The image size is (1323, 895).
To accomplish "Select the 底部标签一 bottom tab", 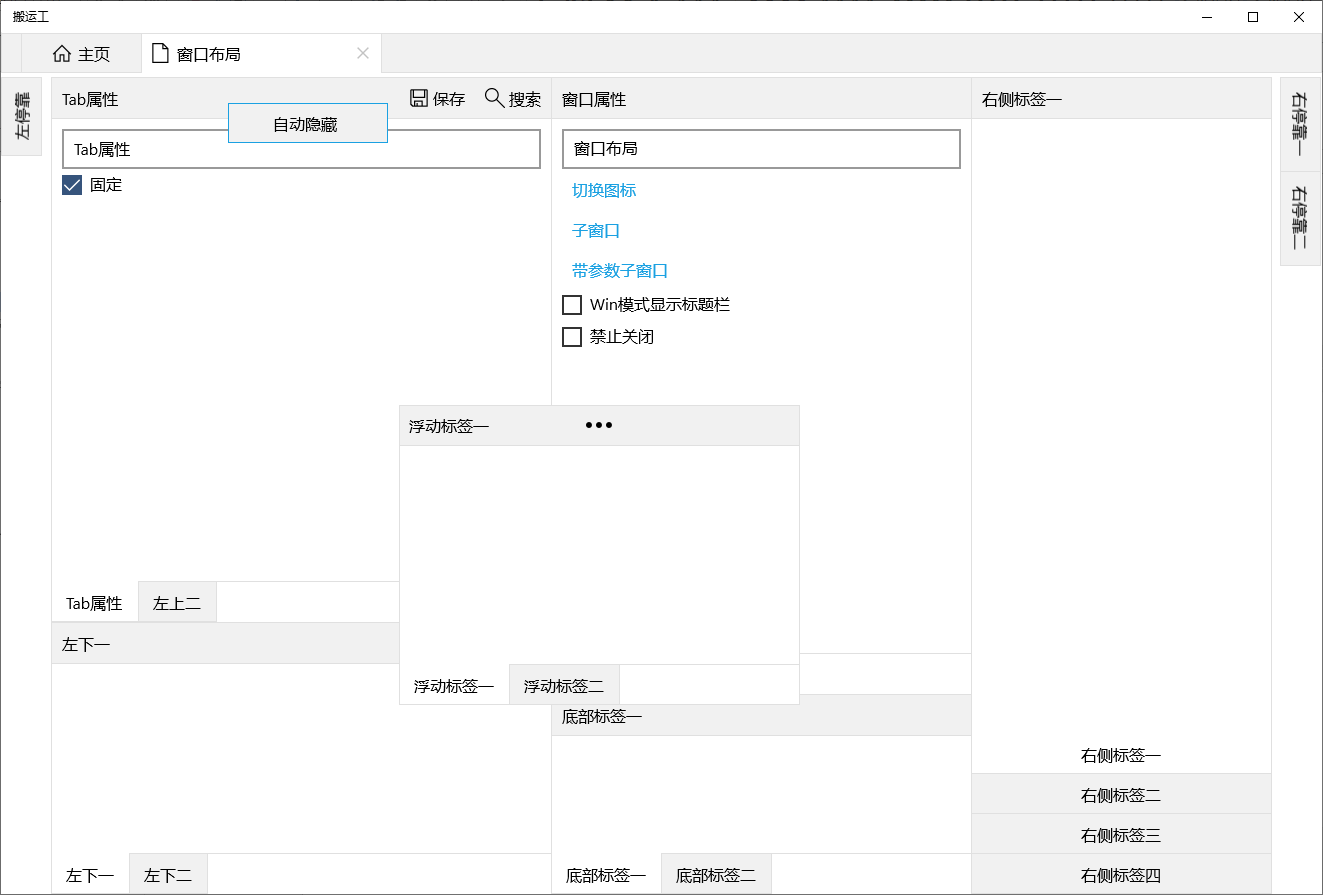I will point(606,875).
